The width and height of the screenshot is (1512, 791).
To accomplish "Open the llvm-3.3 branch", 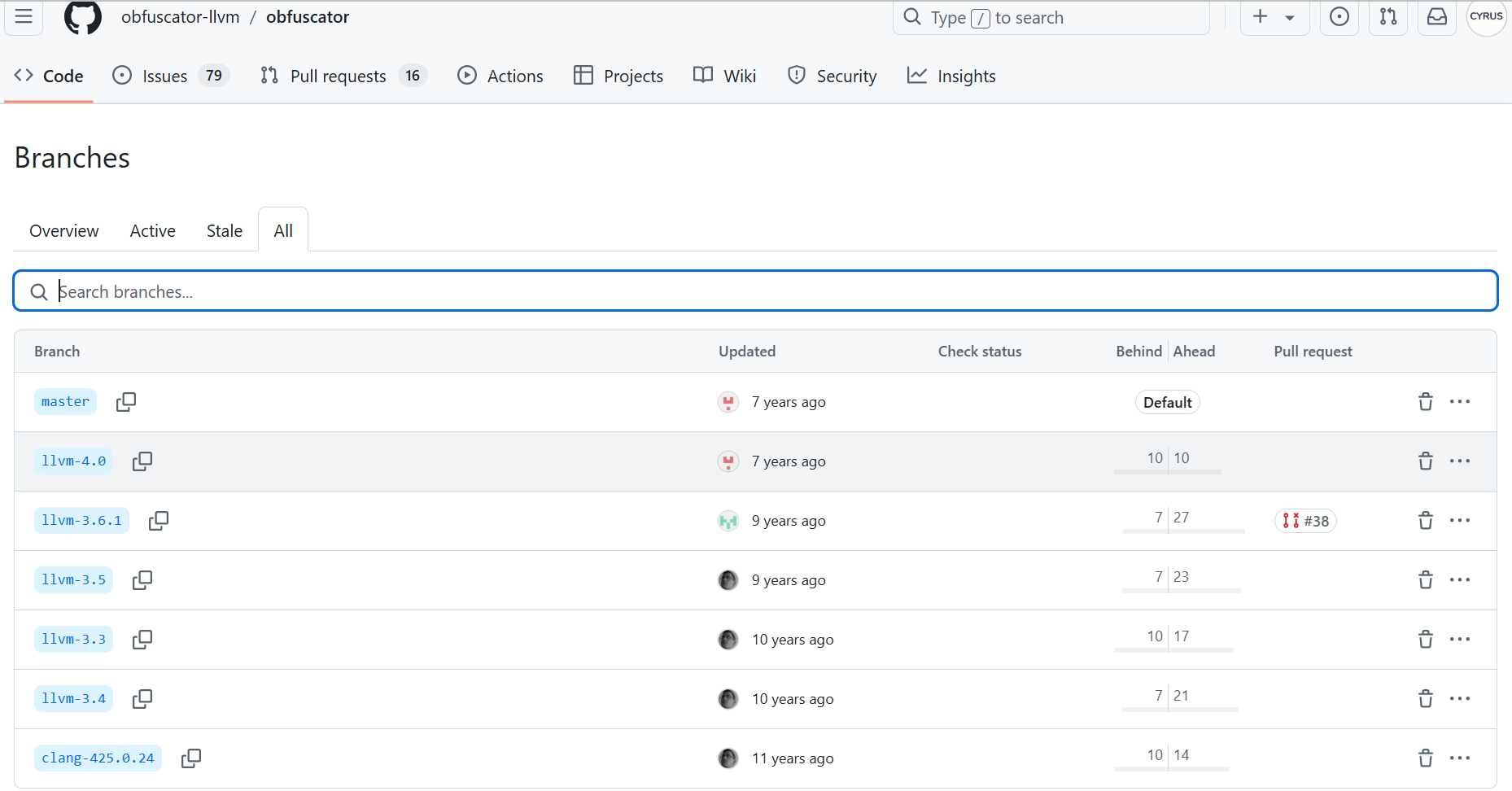I will coord(73,639).
